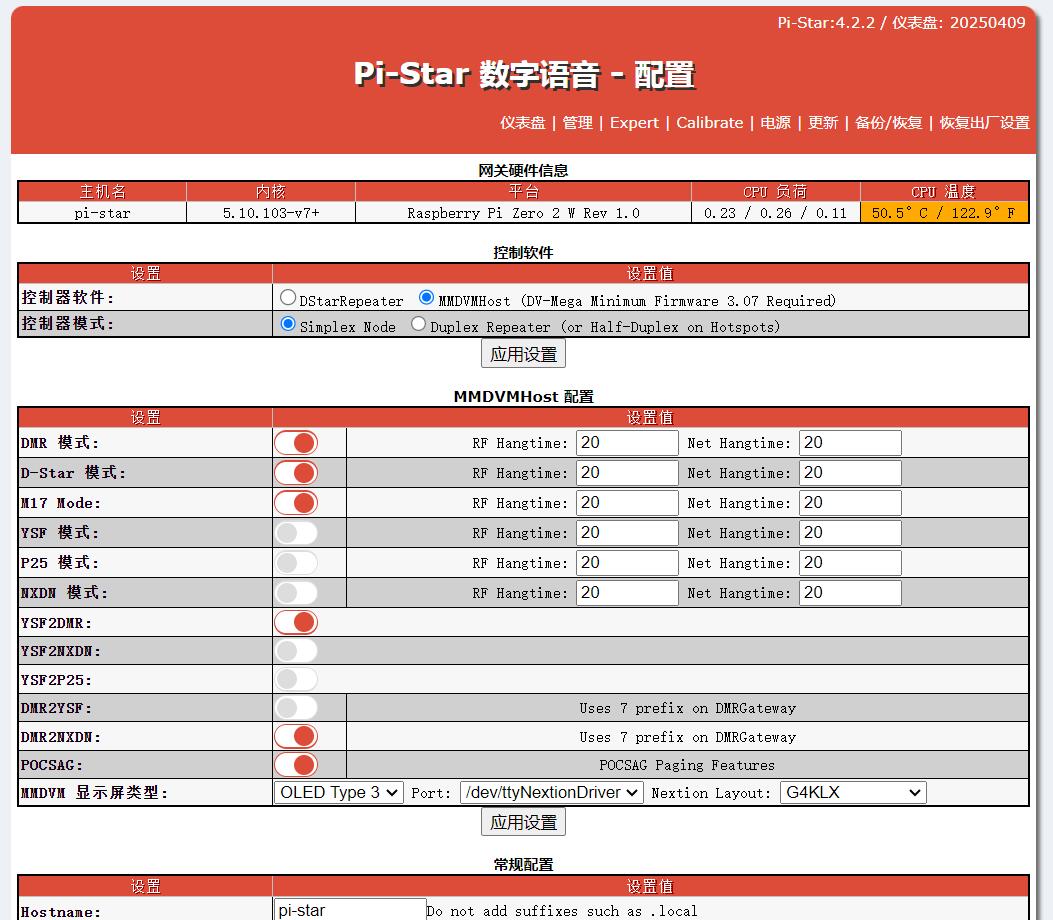Turn on the NXDN mode toggle

(296, 593)
